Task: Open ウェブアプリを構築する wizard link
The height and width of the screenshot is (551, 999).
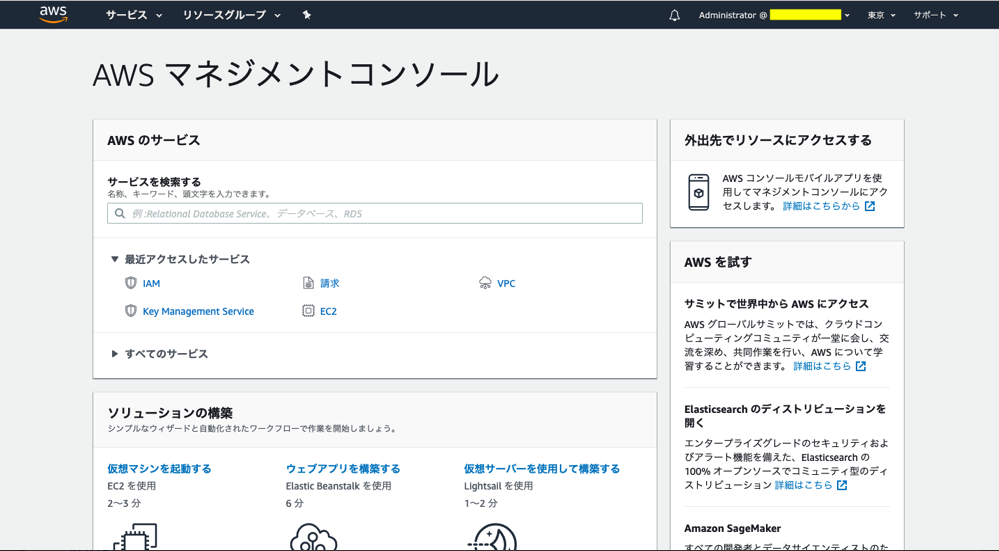Action: 343,469
